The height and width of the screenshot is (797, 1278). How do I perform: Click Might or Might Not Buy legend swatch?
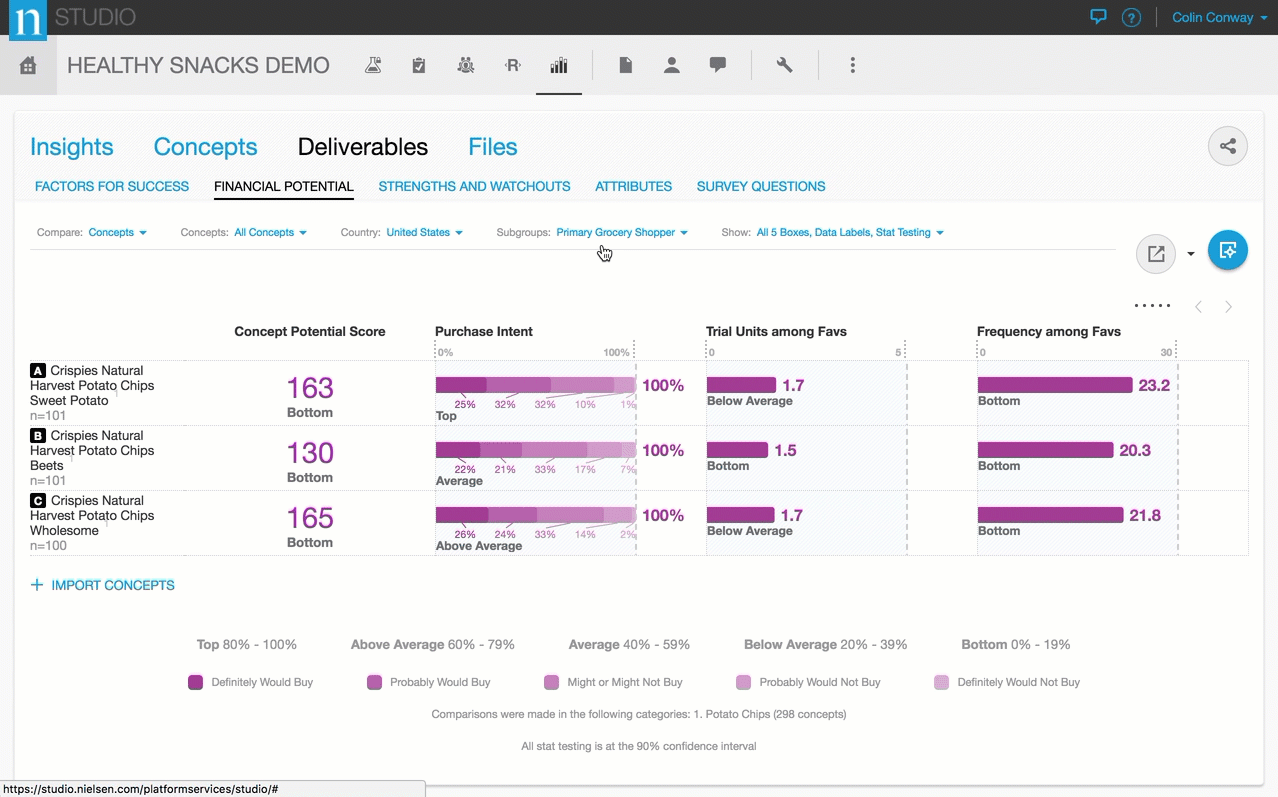pyautogui.click(x=551, y=682)
